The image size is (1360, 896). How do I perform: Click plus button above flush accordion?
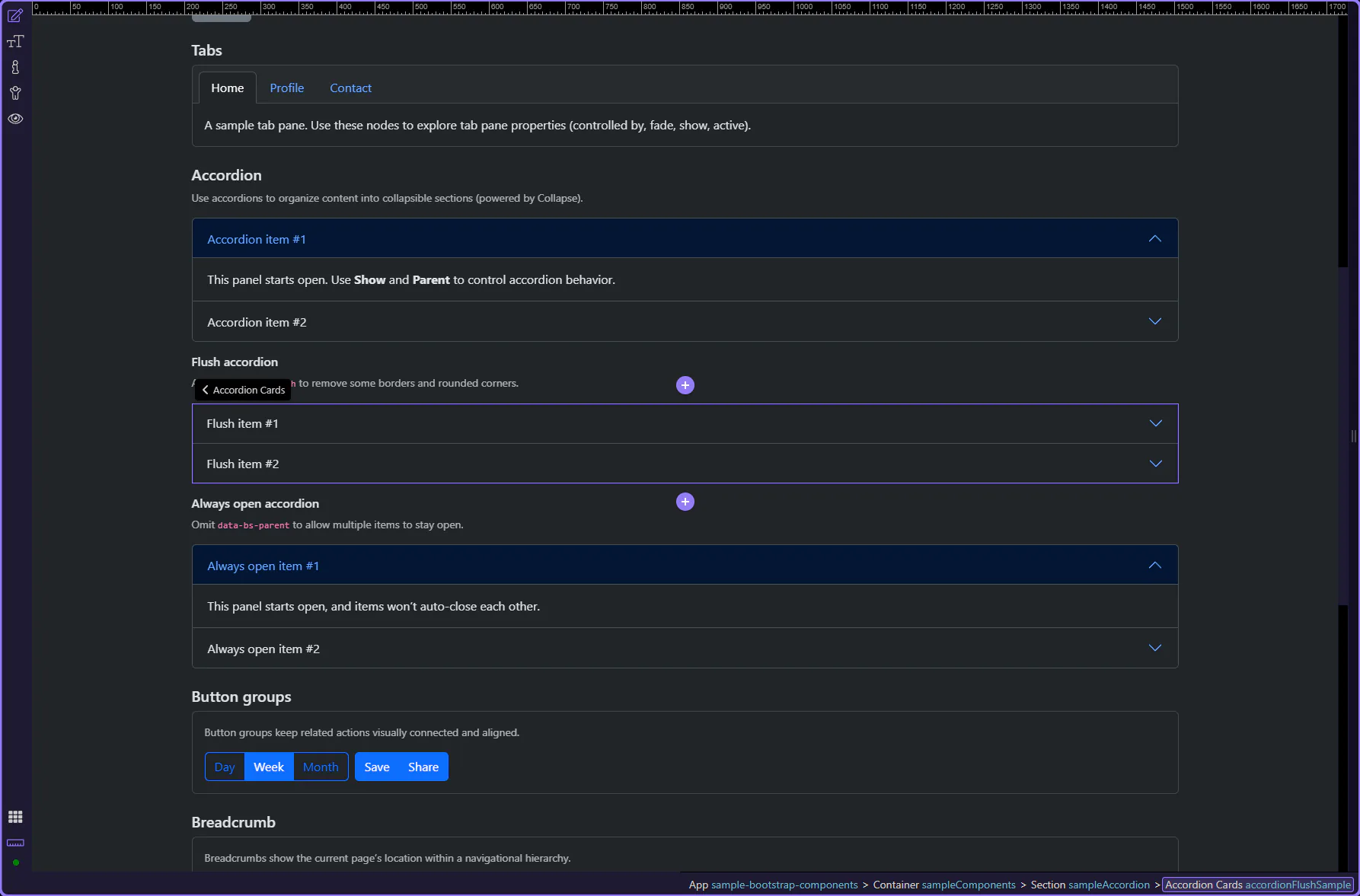pyautogui.click(x=685, y=385)
